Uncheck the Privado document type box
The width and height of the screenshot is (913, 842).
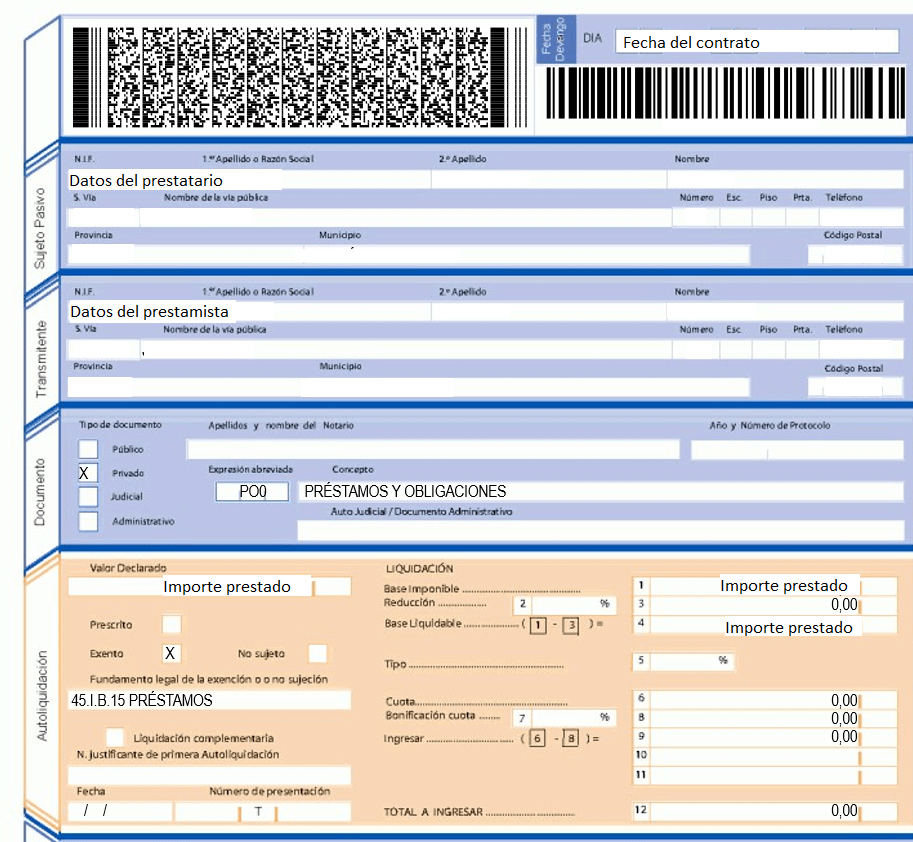(x=88, y=472)
